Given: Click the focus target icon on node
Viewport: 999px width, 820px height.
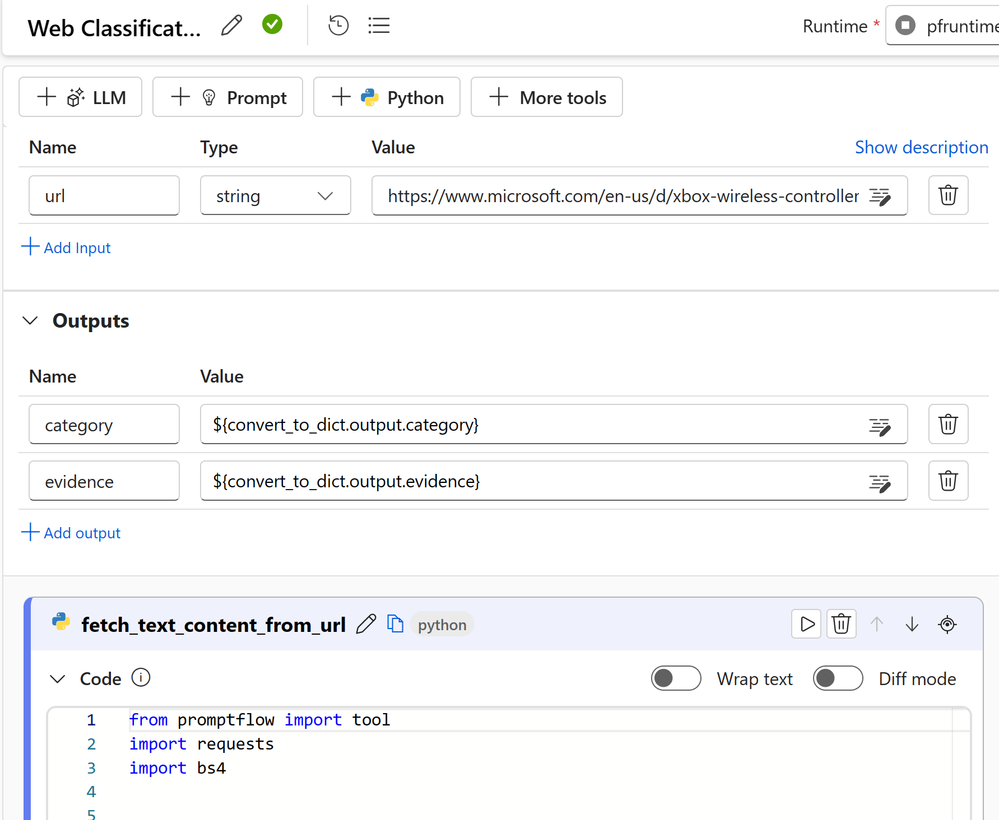Looking at the screenshot, I should pyautogui.click(x=948, y=625).
